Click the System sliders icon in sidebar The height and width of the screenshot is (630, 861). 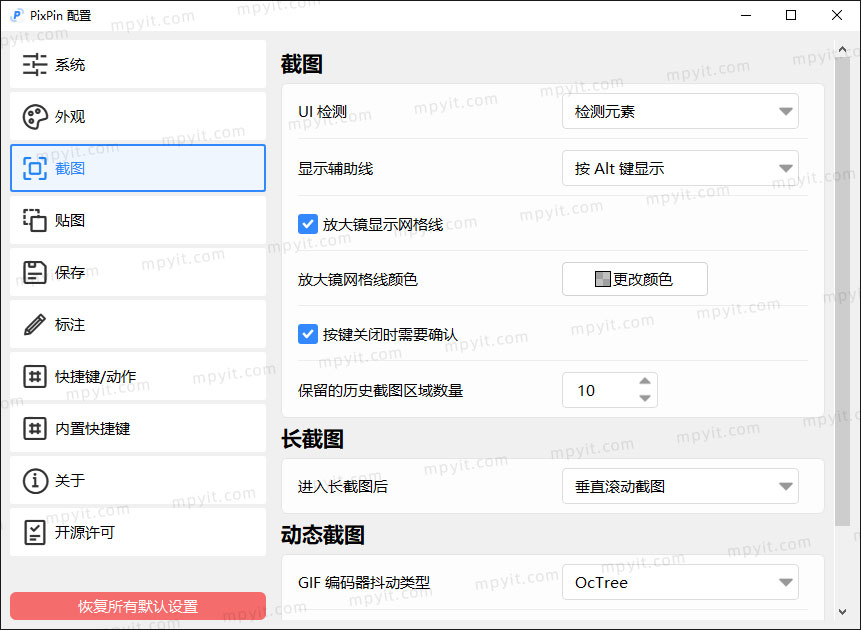[35, 64]
